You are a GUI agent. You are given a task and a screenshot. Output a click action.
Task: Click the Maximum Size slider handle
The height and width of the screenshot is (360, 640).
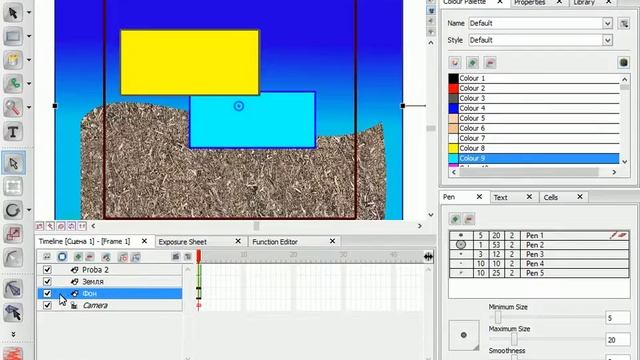(514, 339)
